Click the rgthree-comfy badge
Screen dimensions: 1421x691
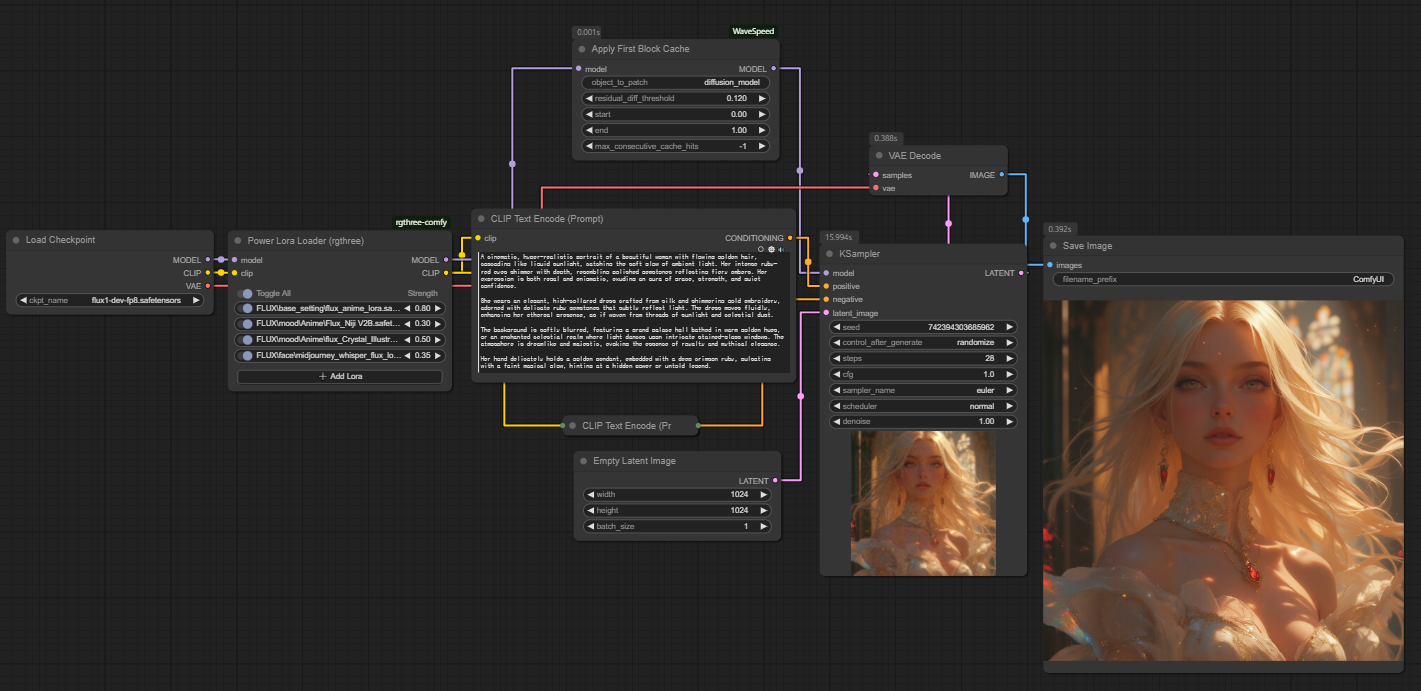pyautogui.click(x=420, y=222)
